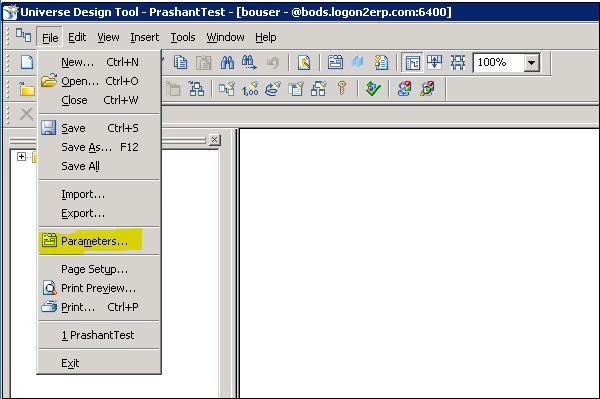Select Save All in the File menu
The width and height of the screenshot is (600, 399).
pos(99,166)
